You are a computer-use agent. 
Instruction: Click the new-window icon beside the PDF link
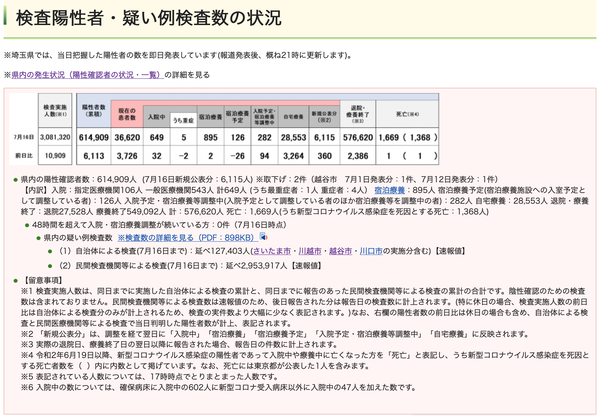coord(263,237)
